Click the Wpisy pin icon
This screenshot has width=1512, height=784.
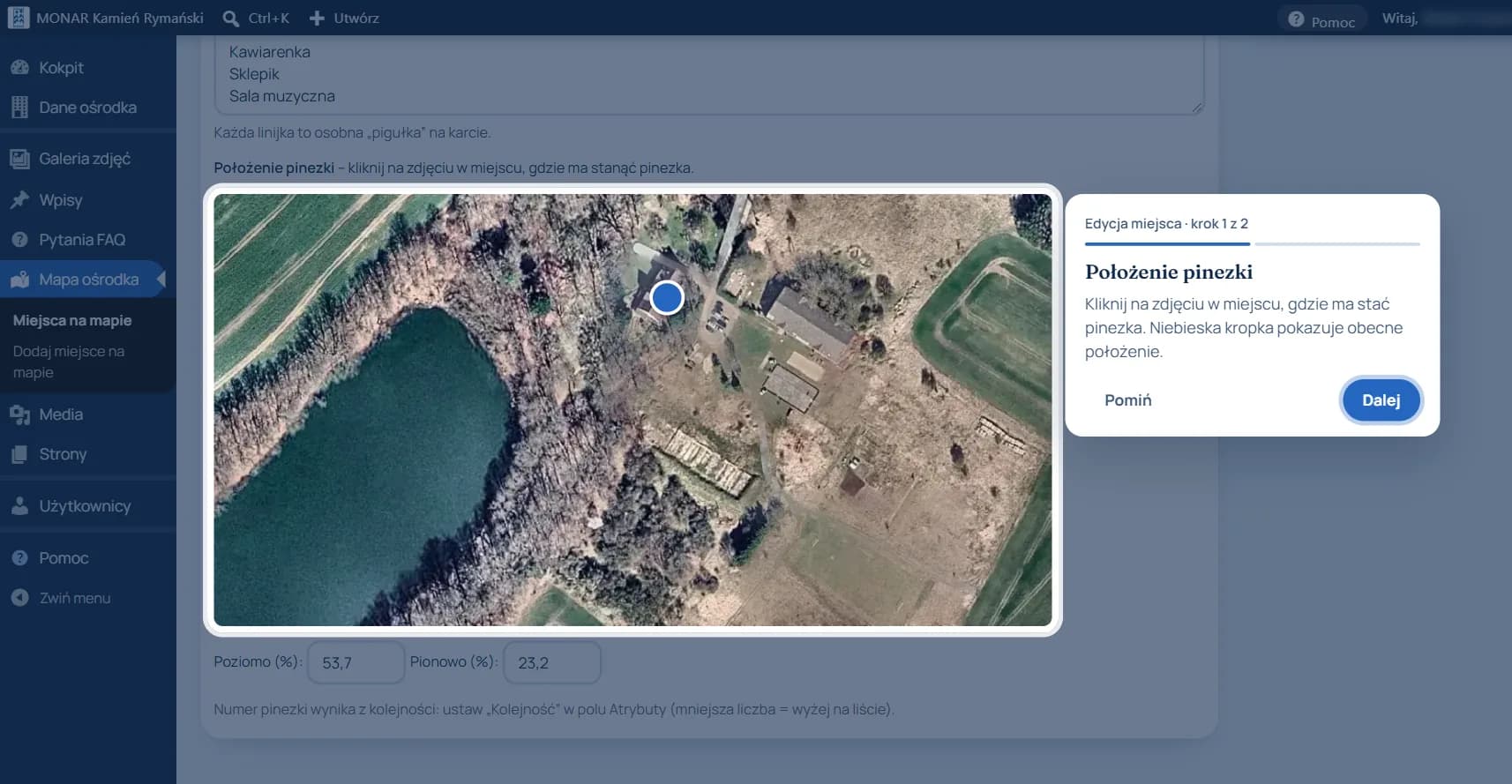[x=19, y=200]
